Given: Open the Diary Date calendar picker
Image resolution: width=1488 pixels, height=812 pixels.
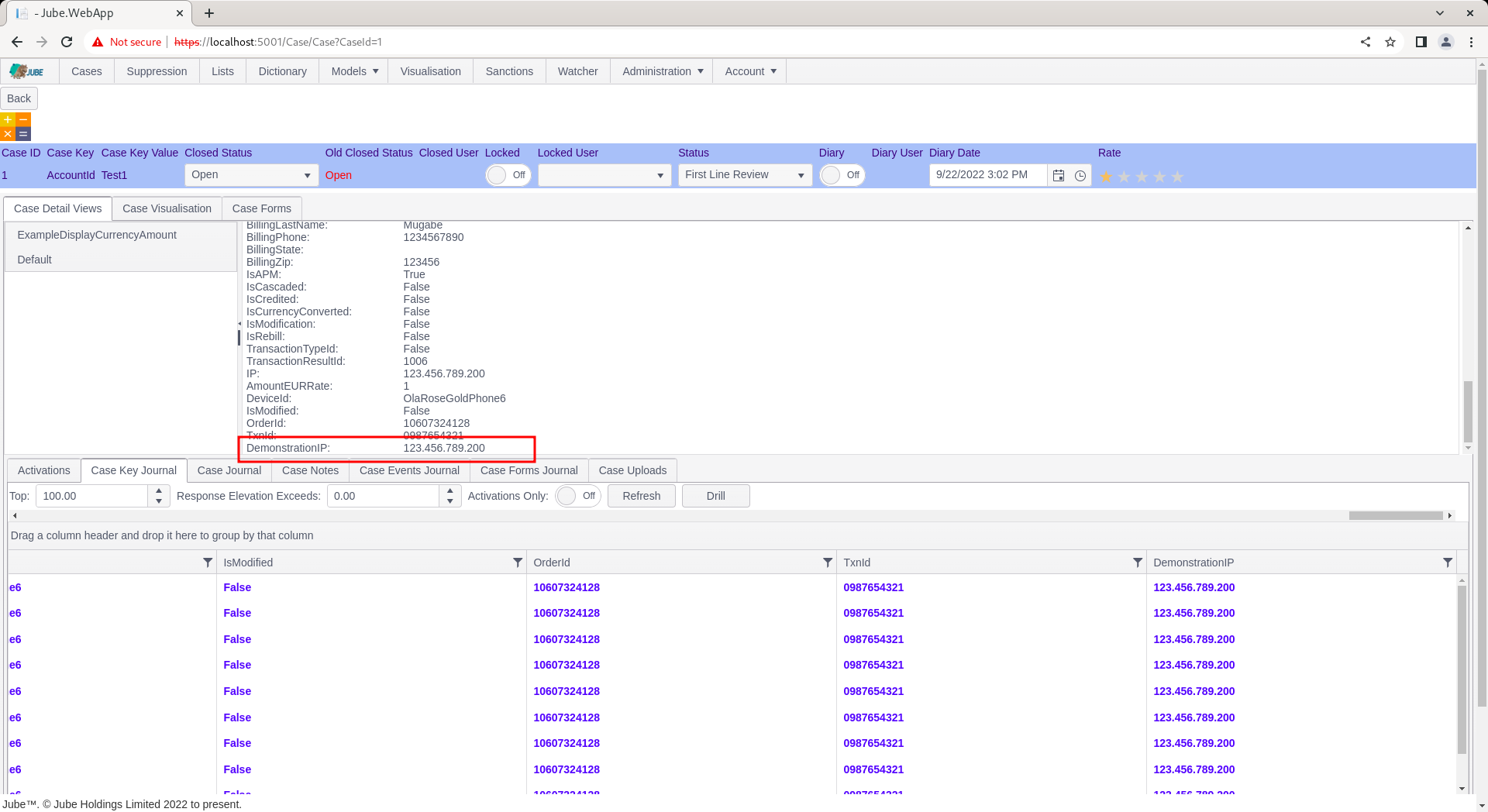Looking at the screenshot, I should point(1059,176).
